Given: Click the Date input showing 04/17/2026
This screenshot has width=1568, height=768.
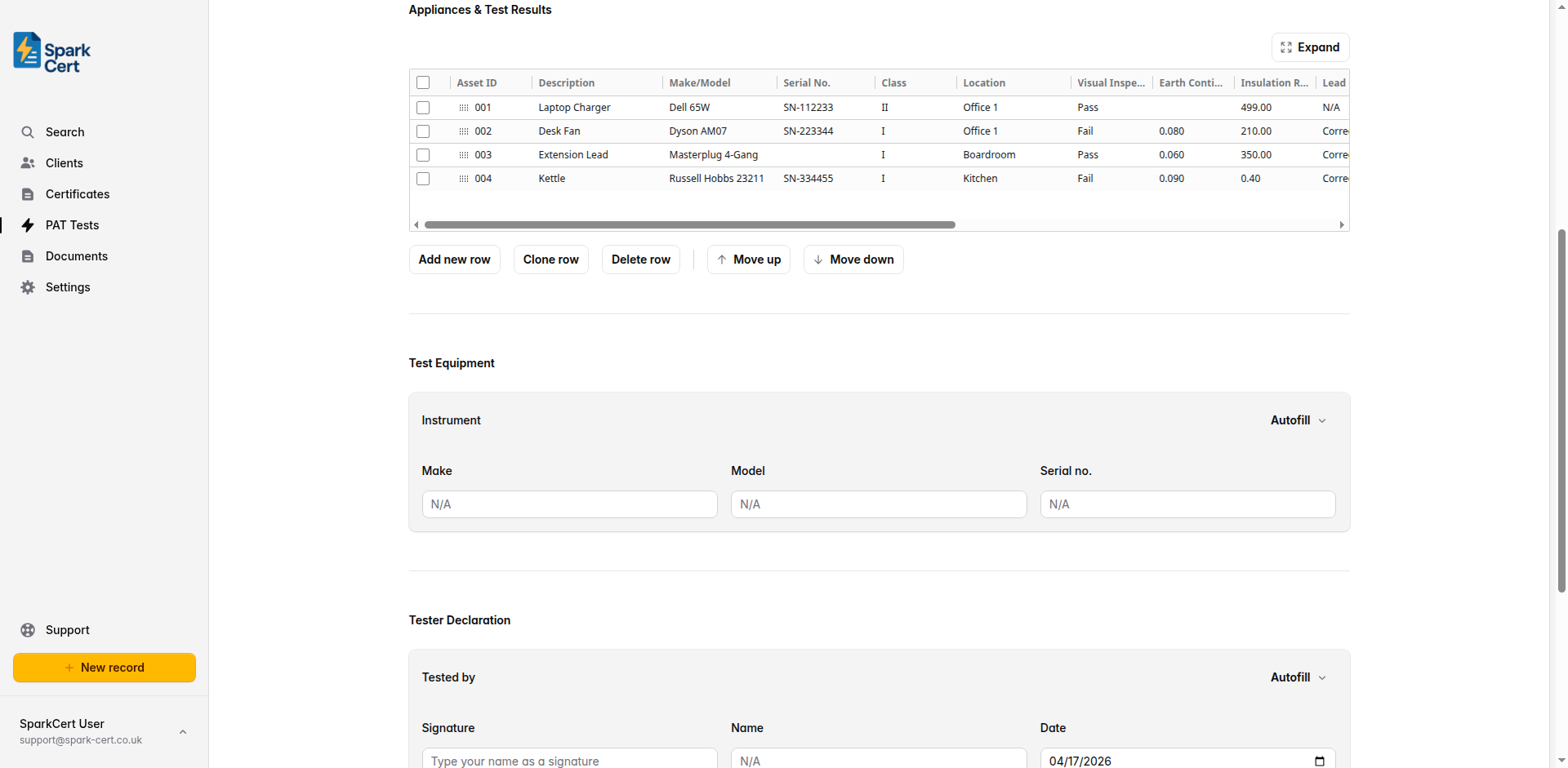Looking at the screenshot, I should click(1188, 758).
